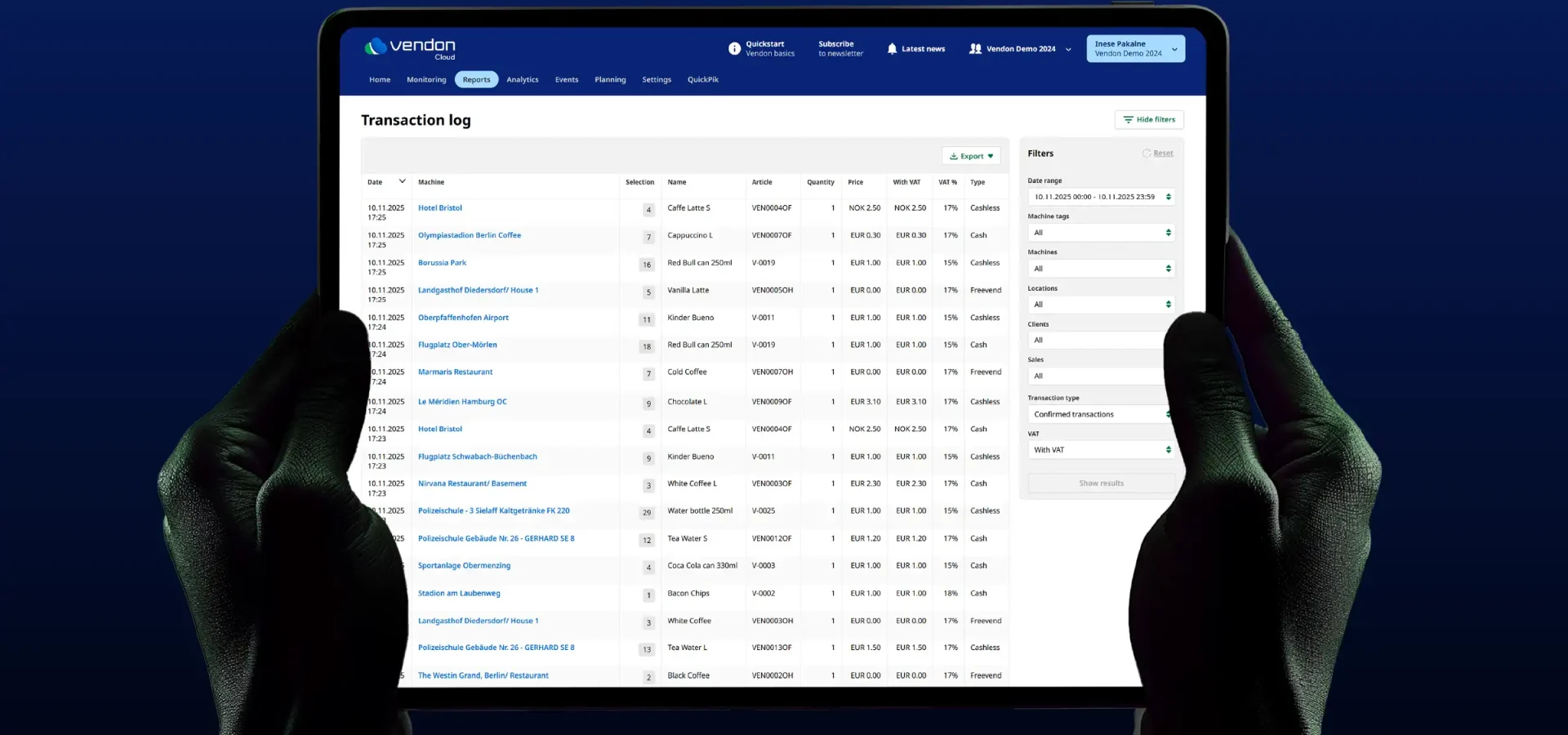
Task: Click the Vendon Demo 2024 users icon
Action: click(x=975, y=49)
